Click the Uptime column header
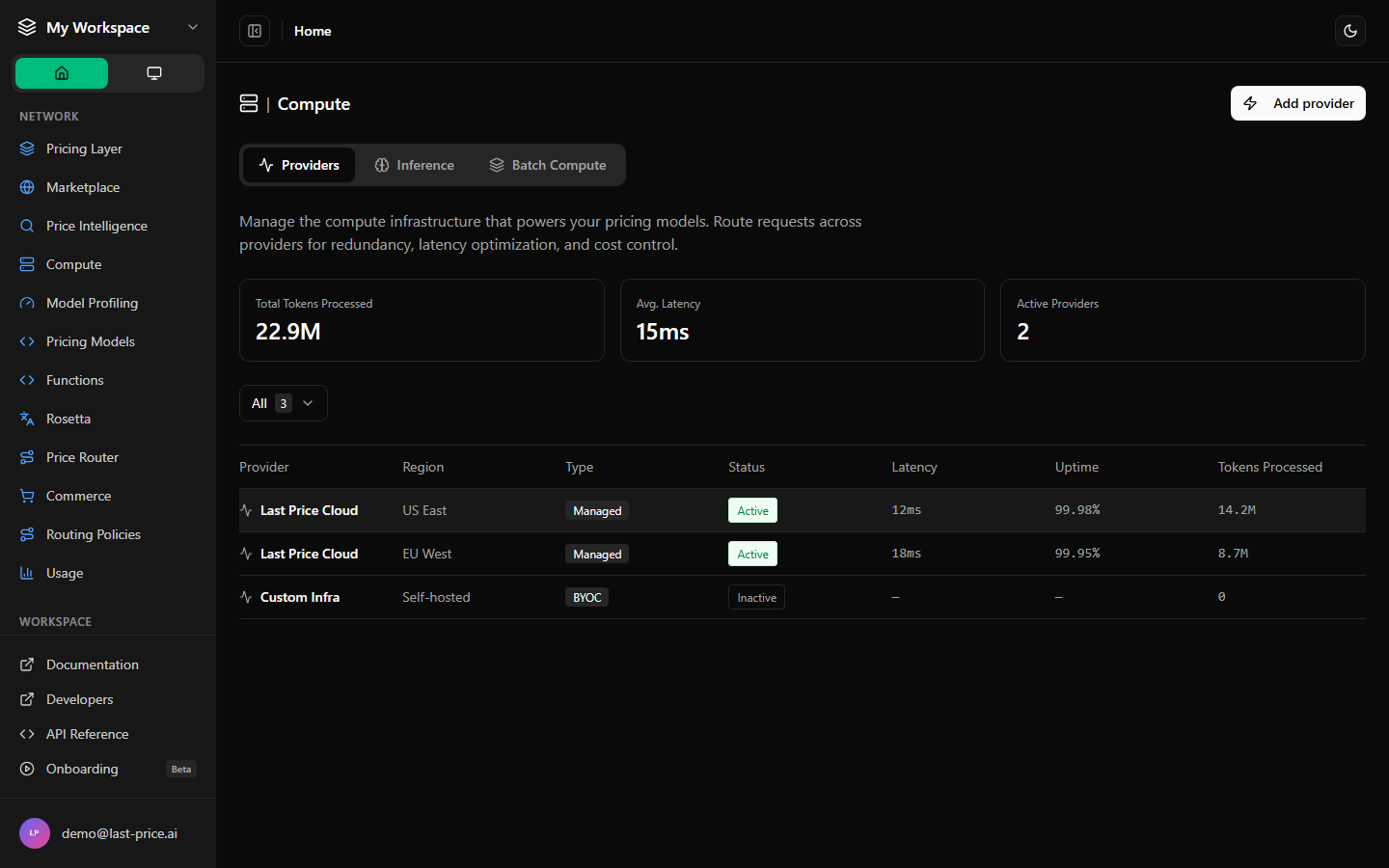 point(1076,467)
